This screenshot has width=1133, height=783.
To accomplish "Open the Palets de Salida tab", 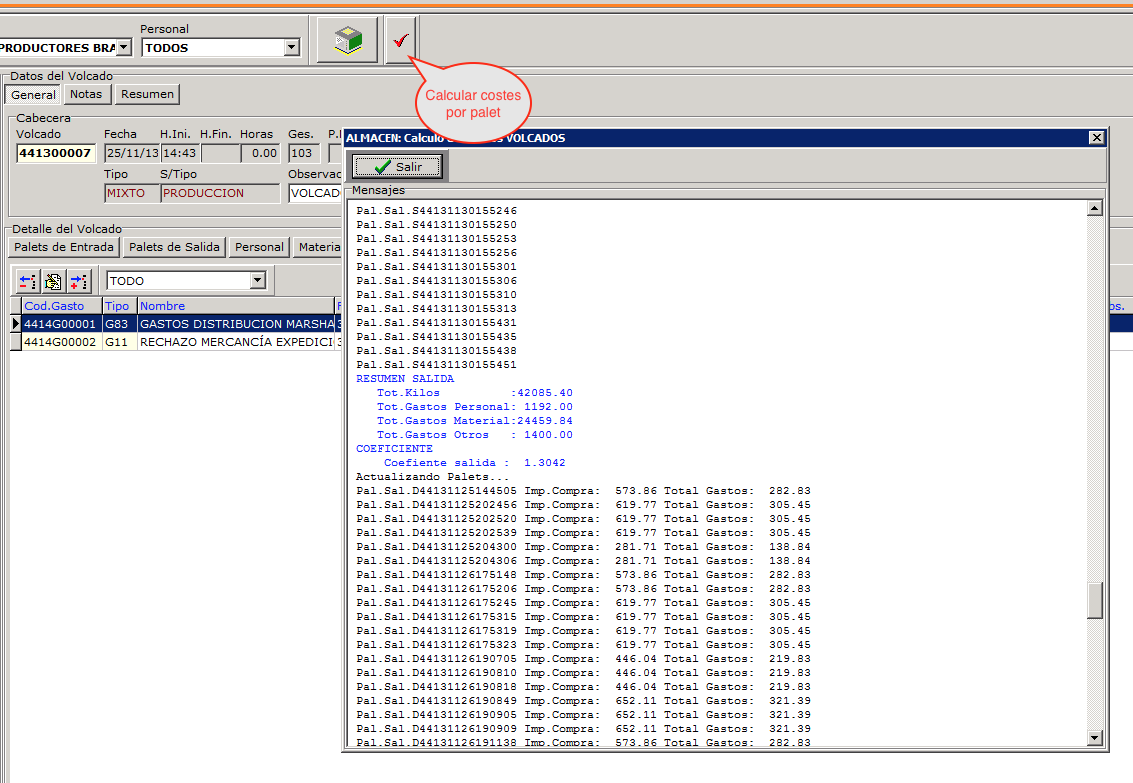I will coord(174,247).
